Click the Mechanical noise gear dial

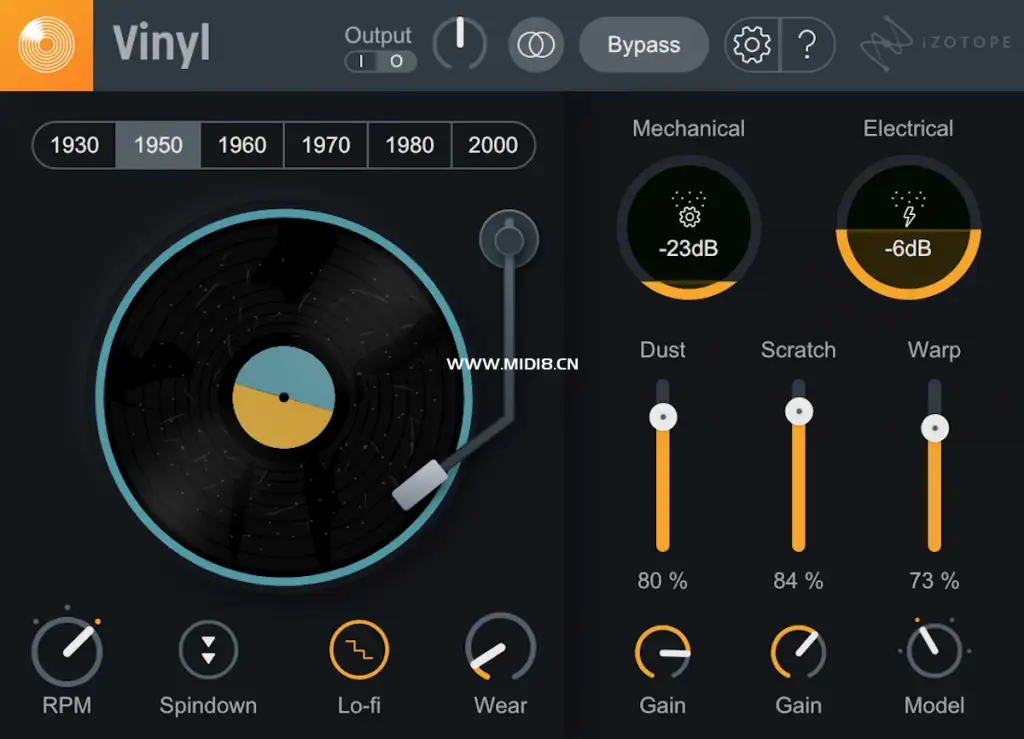tap(688, 228)
